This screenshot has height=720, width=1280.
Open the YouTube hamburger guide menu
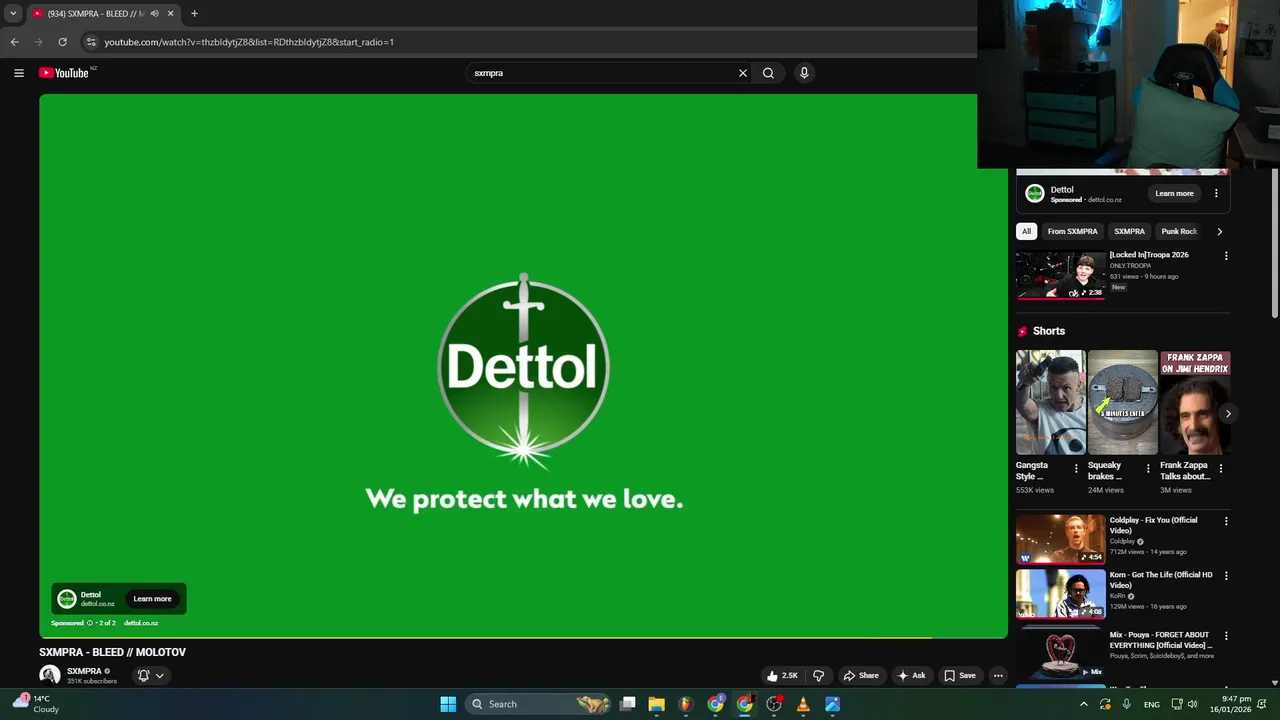[19, 73]
